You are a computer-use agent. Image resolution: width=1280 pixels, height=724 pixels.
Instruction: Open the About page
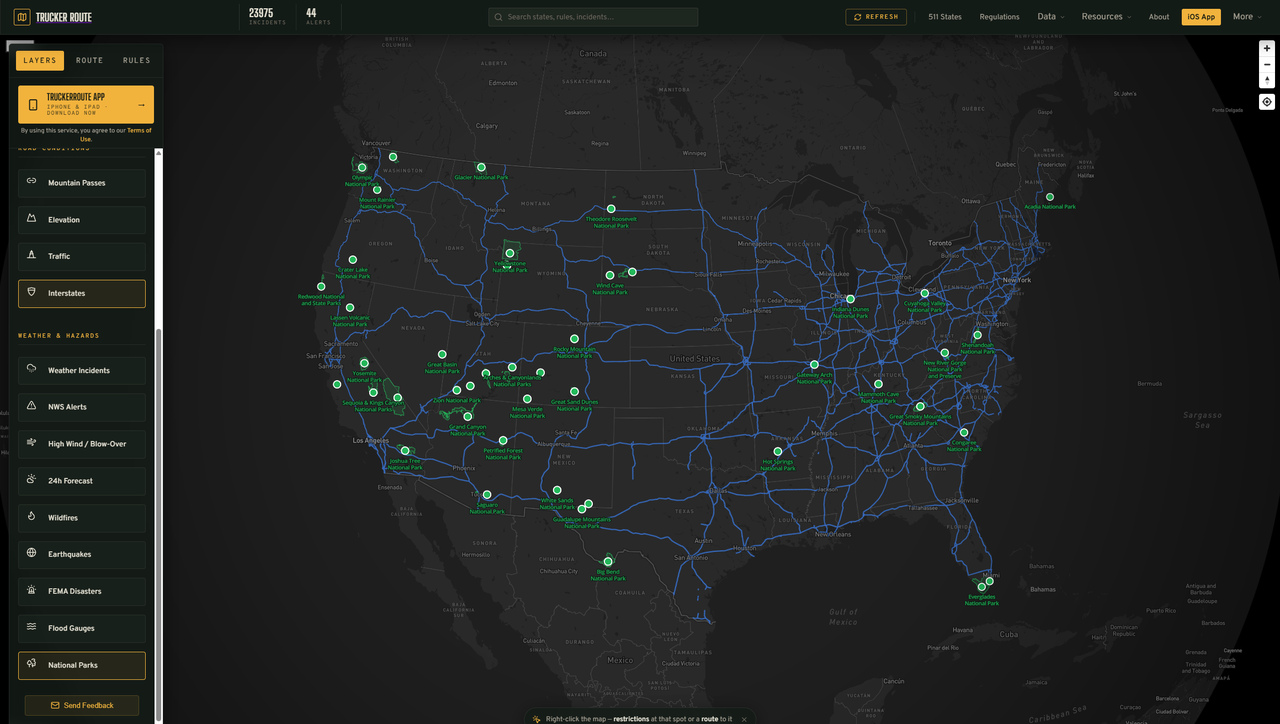tap(1159, 17)
